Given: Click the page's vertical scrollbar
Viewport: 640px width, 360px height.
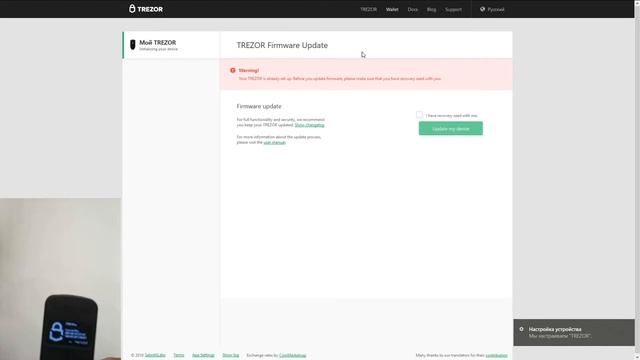Looking at the screenshot, I should 637,180.
